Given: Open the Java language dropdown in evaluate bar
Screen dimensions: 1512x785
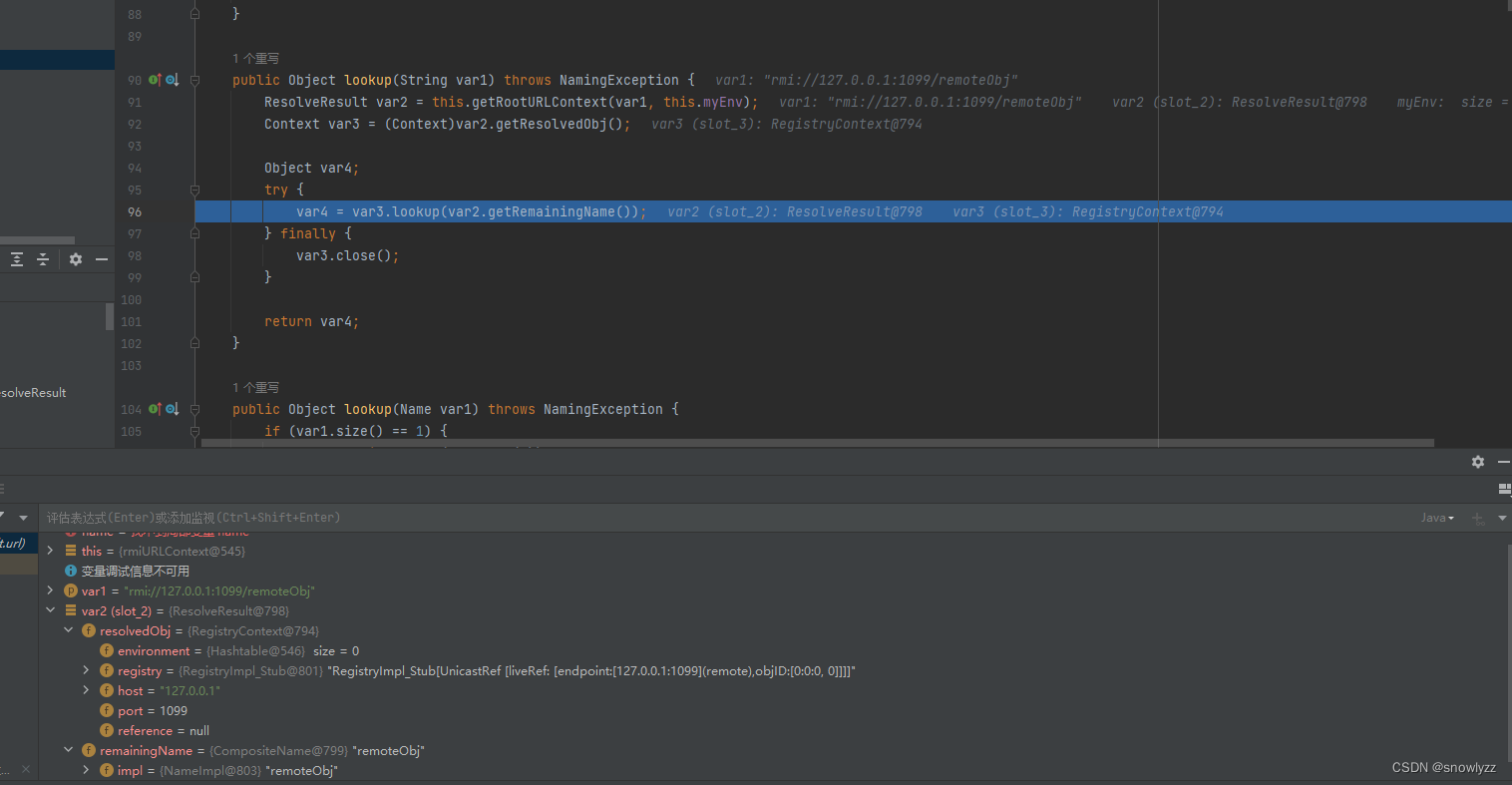Looking at the screenshot, I should click(1437, 518).
